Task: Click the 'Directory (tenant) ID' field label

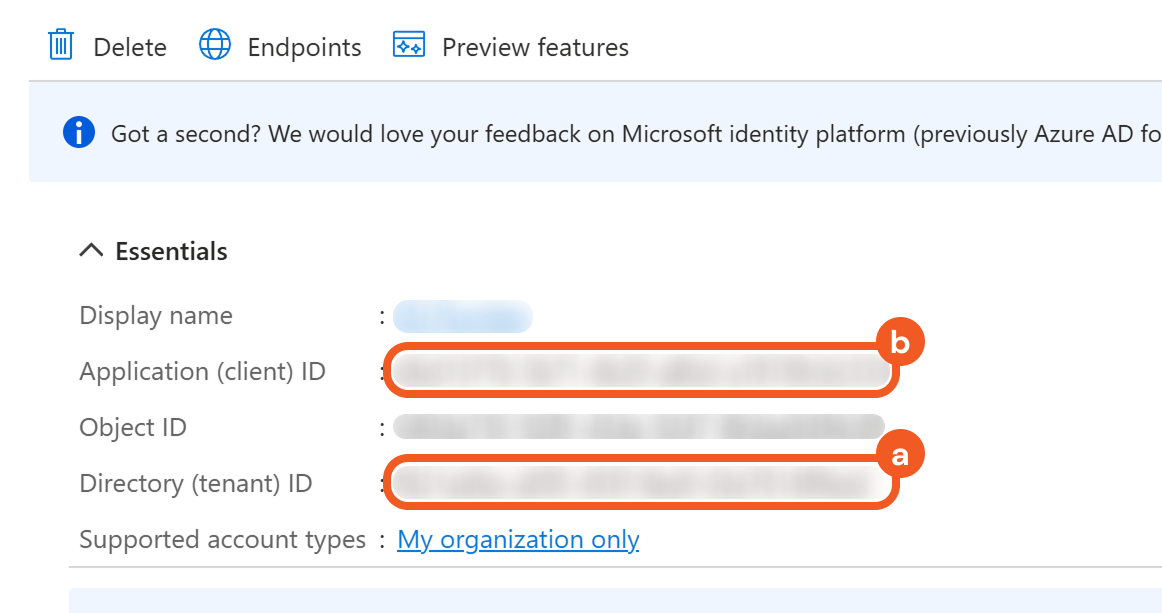Action: (196, 484)
